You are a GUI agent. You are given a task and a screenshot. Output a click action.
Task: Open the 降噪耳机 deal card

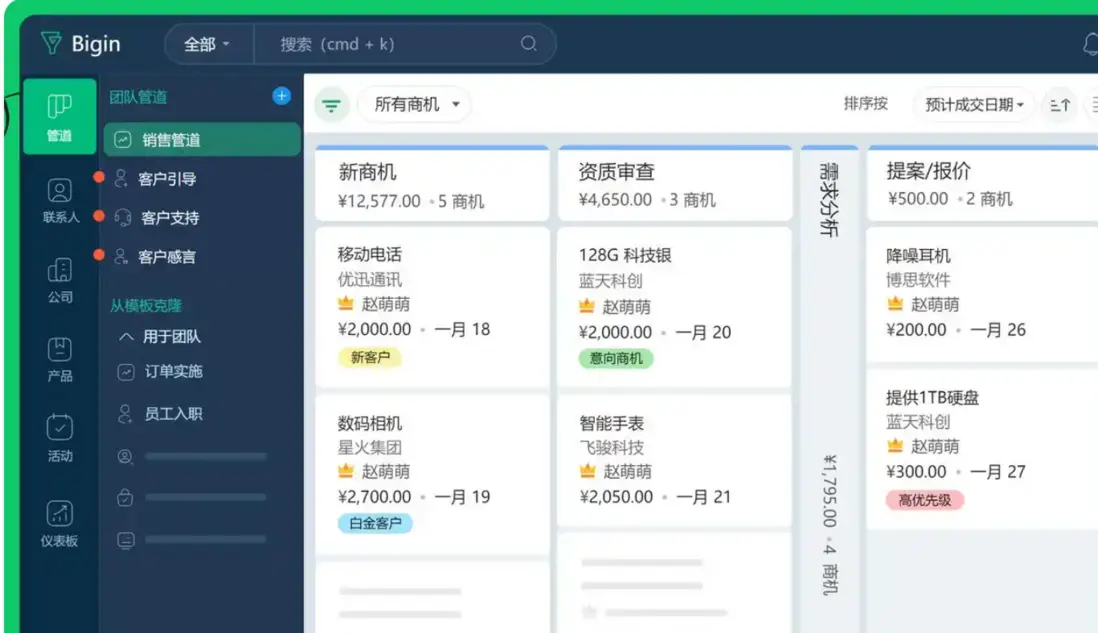[x=982, y=294]
